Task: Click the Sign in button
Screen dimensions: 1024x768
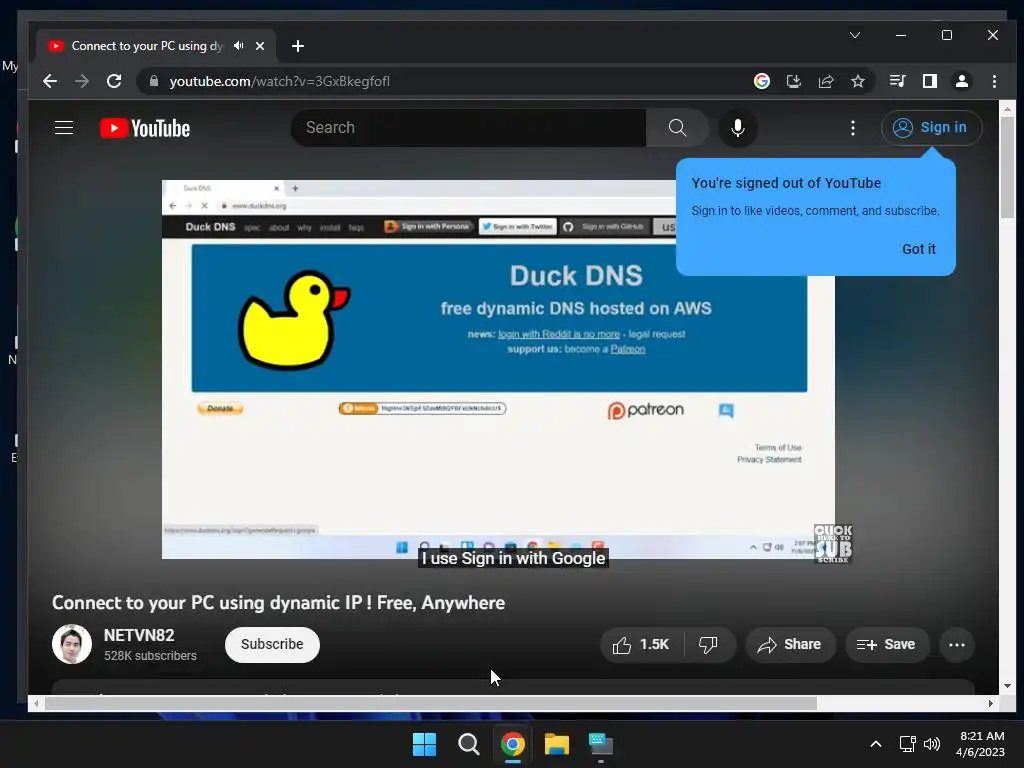Action: click(x=931, y=127)
